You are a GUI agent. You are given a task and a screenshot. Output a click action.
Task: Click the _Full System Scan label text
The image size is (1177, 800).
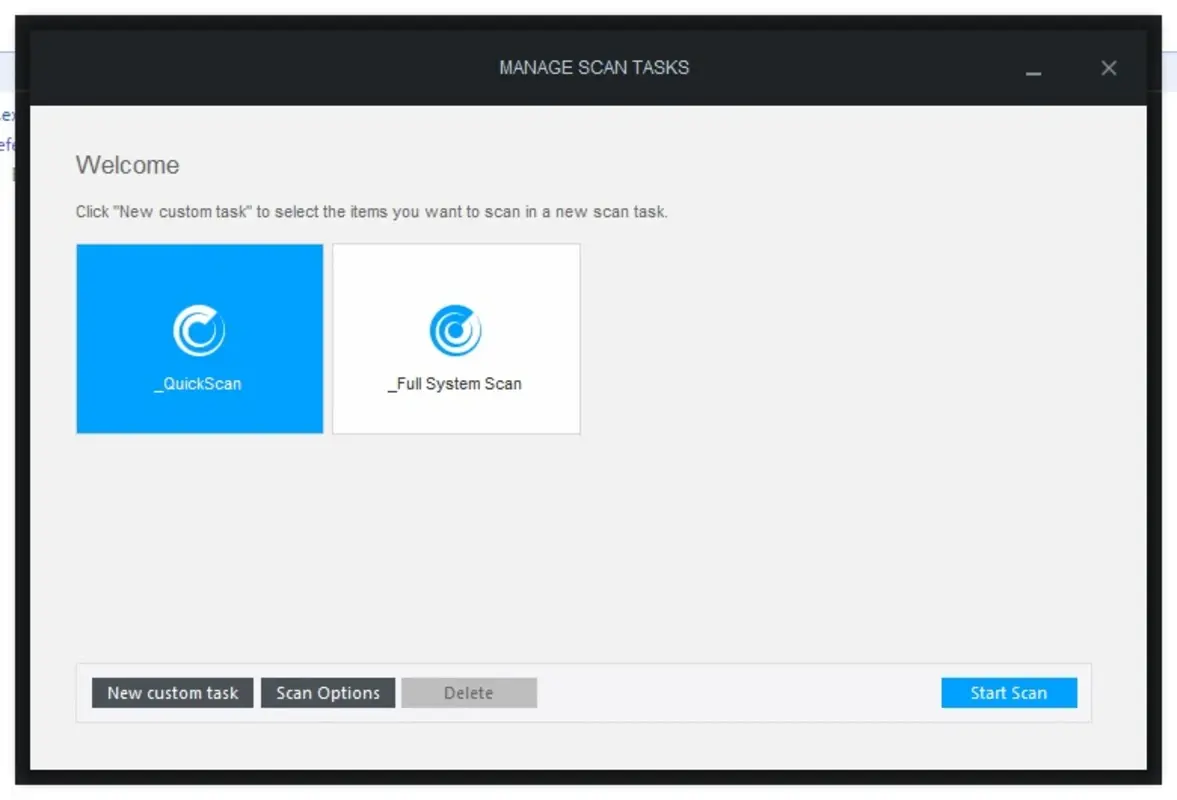[x=455, y=383]
